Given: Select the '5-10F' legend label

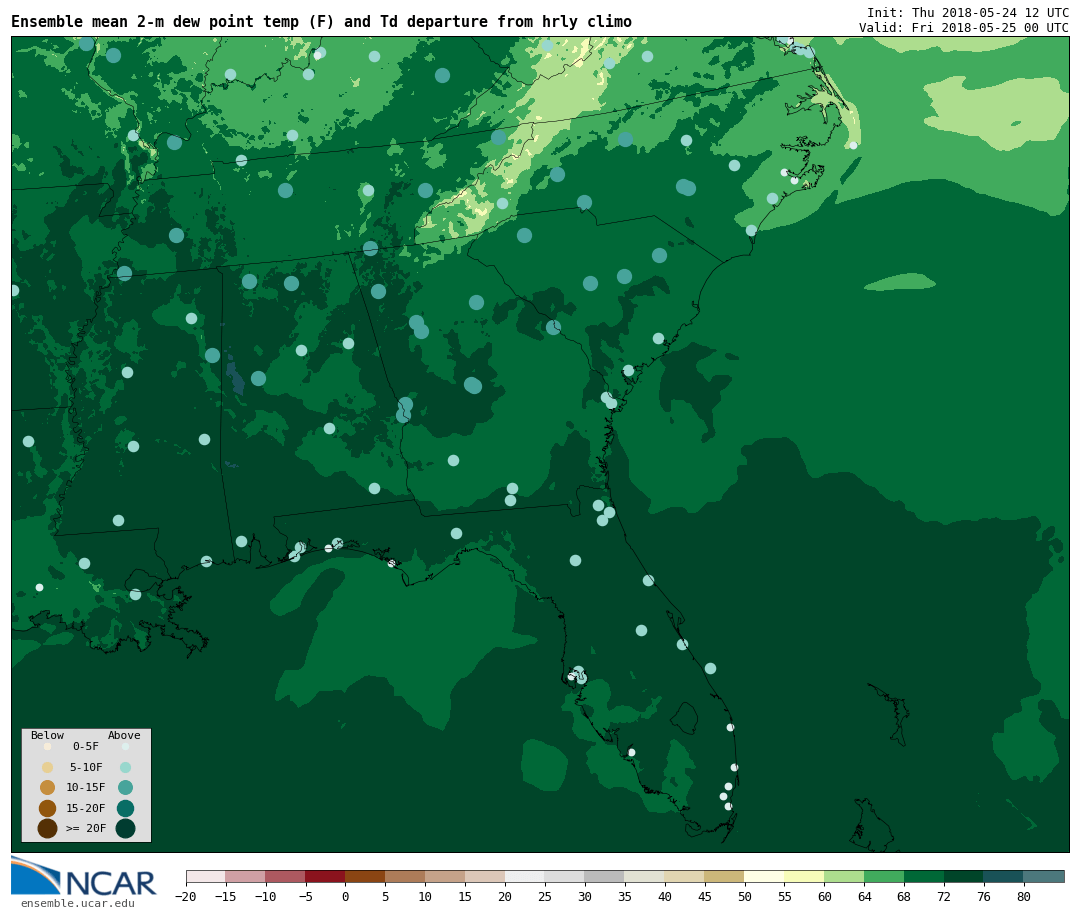Looking at the screenshot, I should (86, 767).
